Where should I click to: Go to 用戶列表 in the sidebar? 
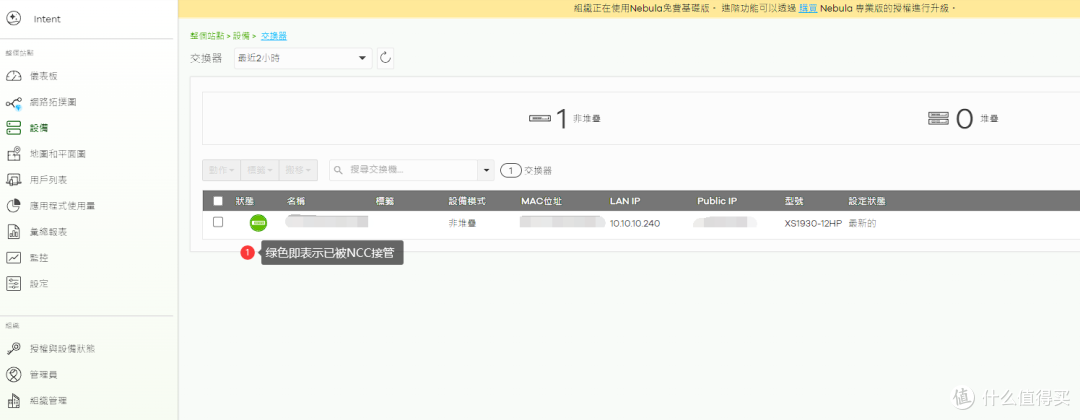click(48, 180)
